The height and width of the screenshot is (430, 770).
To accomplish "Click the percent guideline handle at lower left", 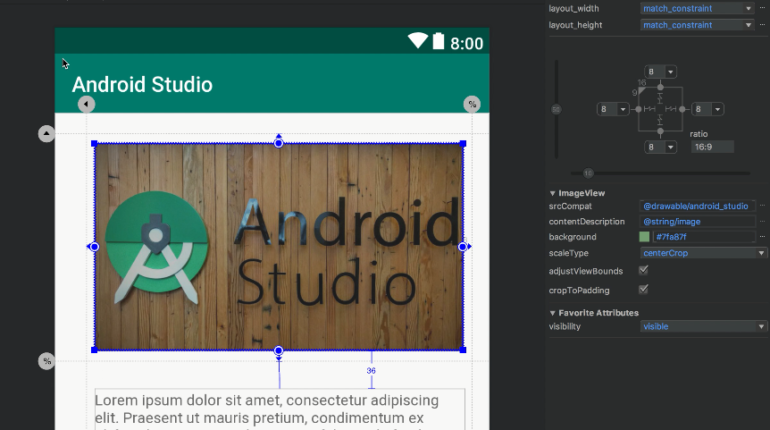I will pyautogui.click(x=46, y=360).
